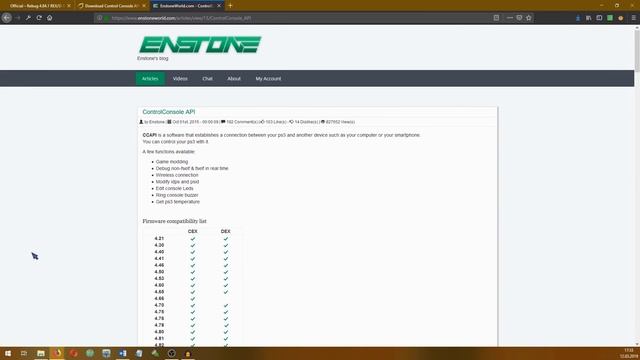The width and height of the screenshot is (640, 360).
Task: Go to the browser home page
Action: [50, 18]
